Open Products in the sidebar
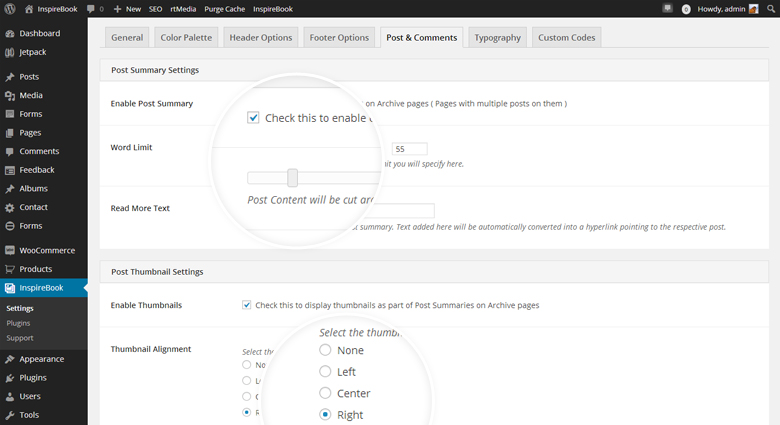Viewport: 780px width, 425px height. point(44,269)
